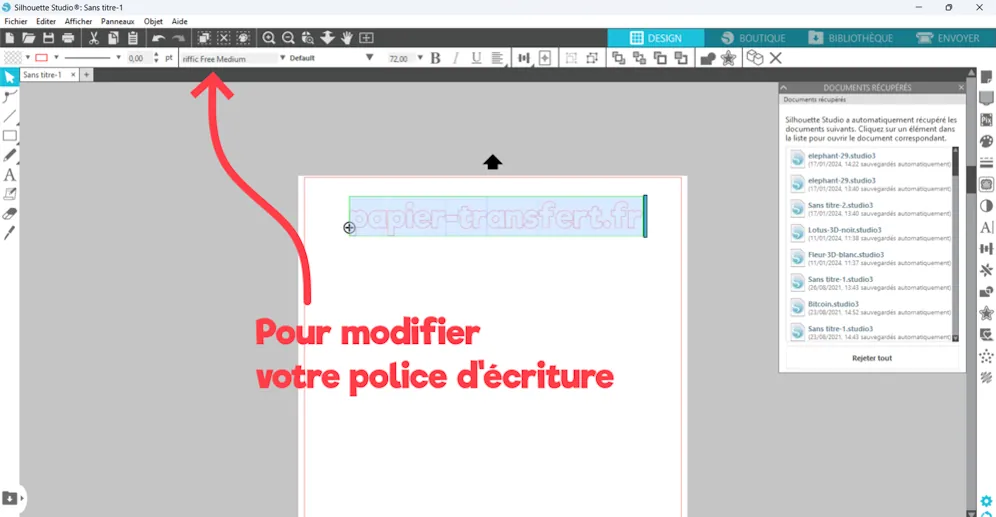Close the Documents récupérés panel
This screenshot has height=517, width=996.
click(960, 88)
